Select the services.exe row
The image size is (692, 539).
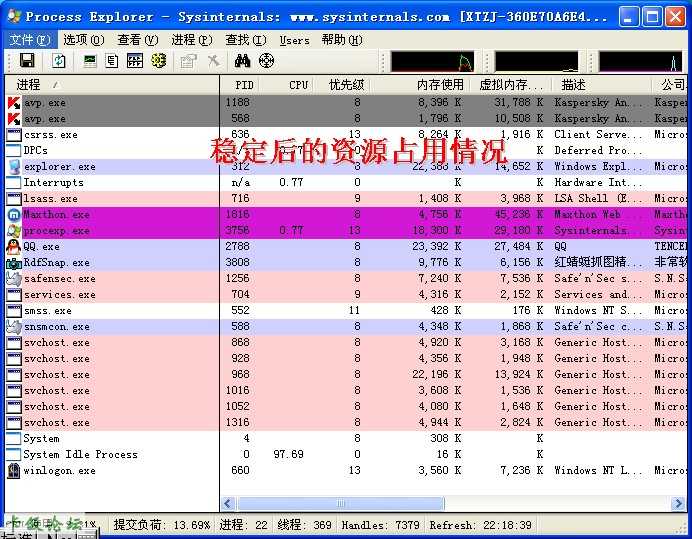(346, 295)
